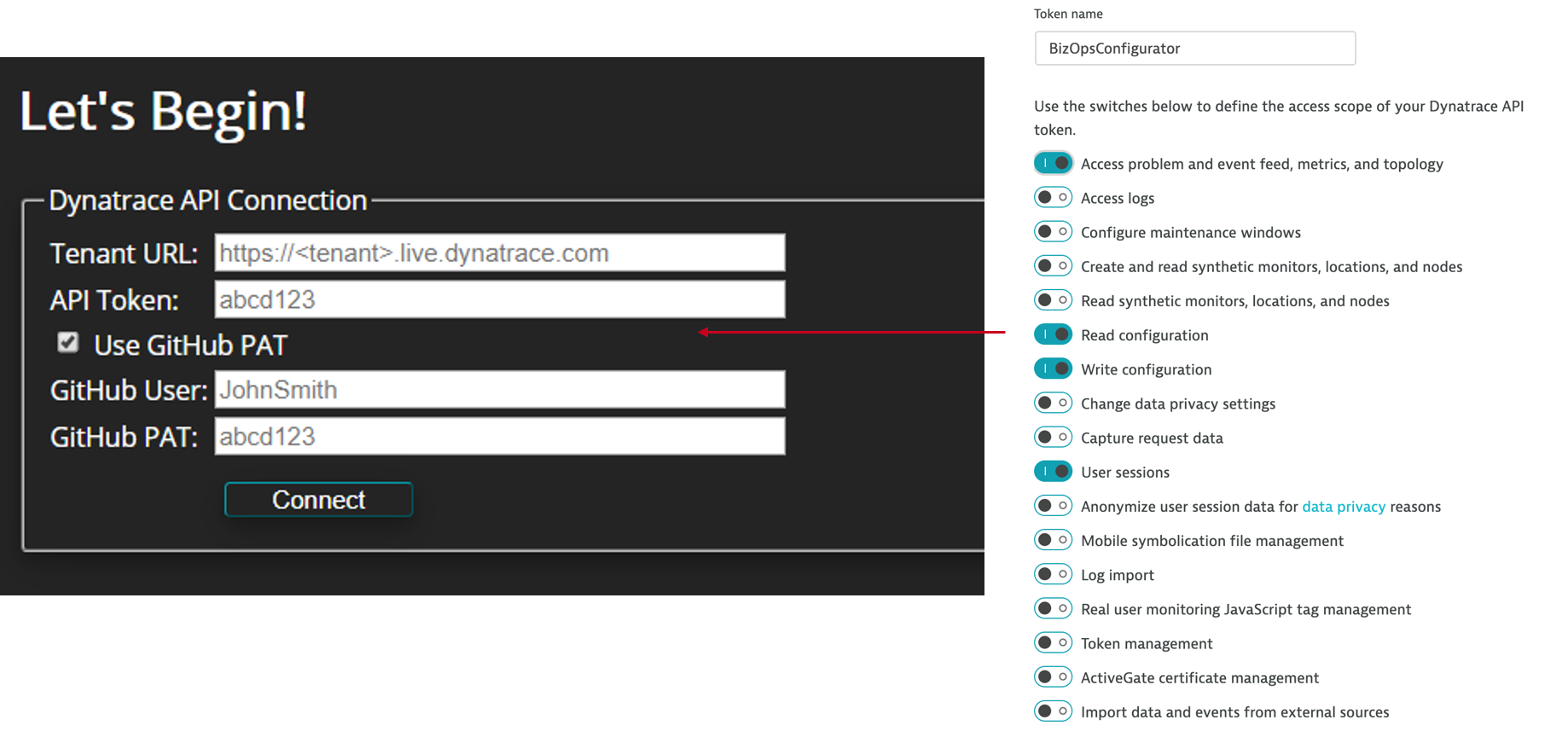Enable Create and read synthetic monitors switch

click(1053, 266)
